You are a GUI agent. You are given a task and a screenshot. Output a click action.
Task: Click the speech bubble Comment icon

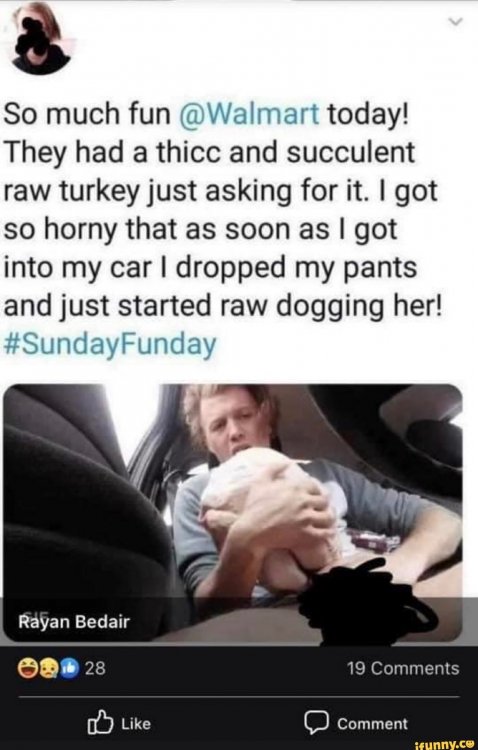(x=316, y=722)
